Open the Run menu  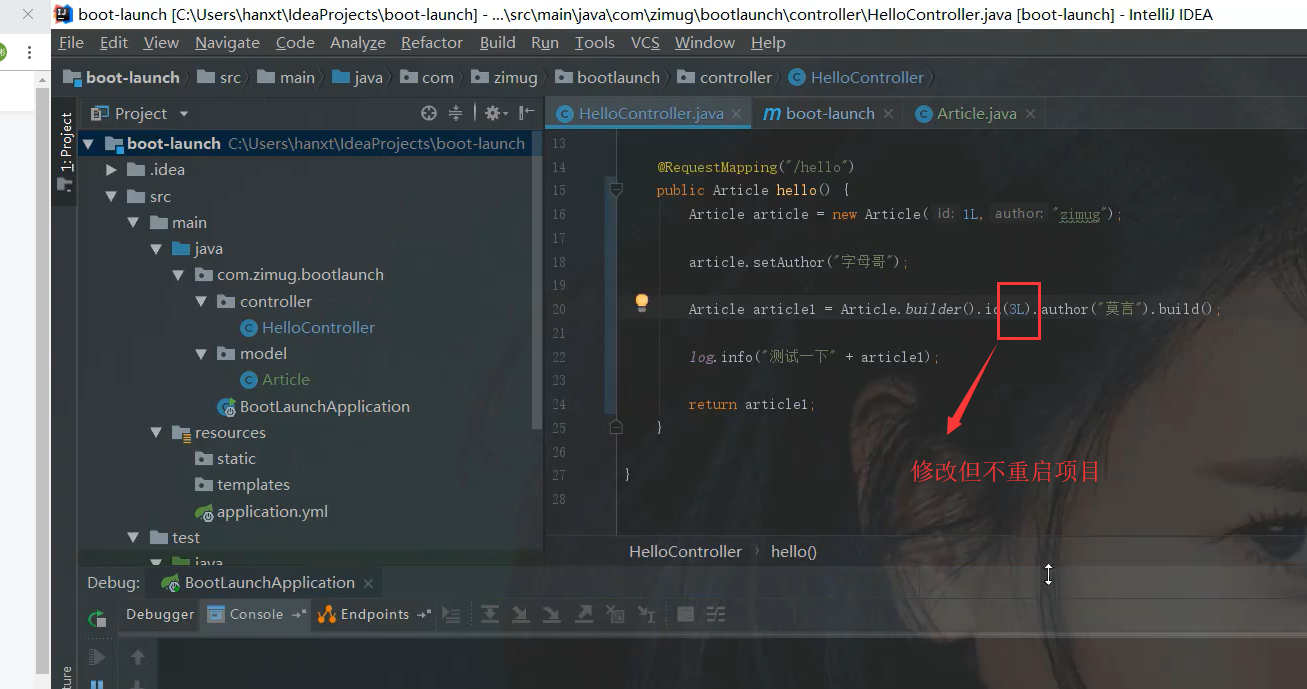pyautogui.click(x=545, y=42)
